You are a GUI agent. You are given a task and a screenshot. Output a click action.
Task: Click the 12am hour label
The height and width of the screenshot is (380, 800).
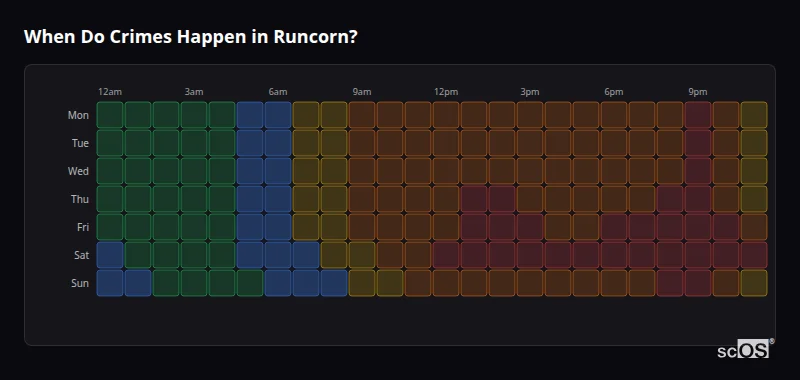110,92
